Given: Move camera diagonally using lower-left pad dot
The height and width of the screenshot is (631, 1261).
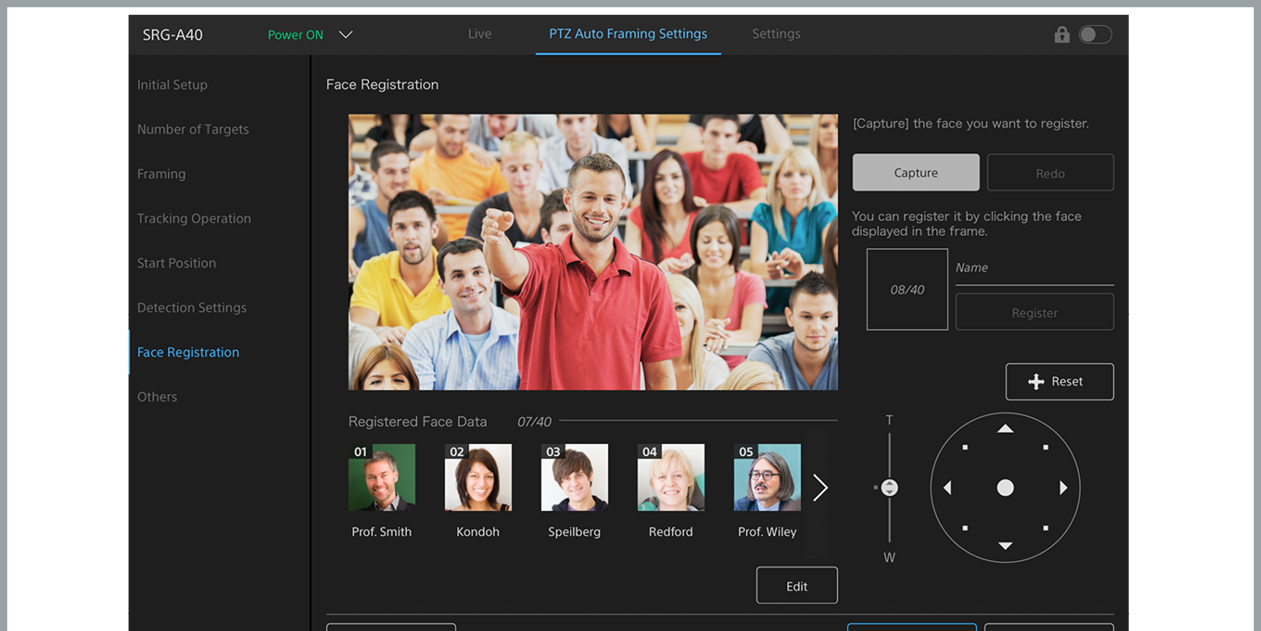Looking at the screenshot, I should pos(965,528).
